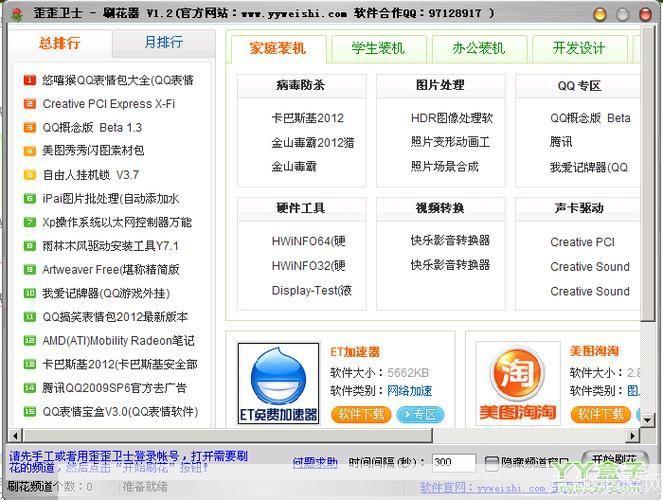Select the 办公装机 tab
663x500 pixels.
point(479,48)
